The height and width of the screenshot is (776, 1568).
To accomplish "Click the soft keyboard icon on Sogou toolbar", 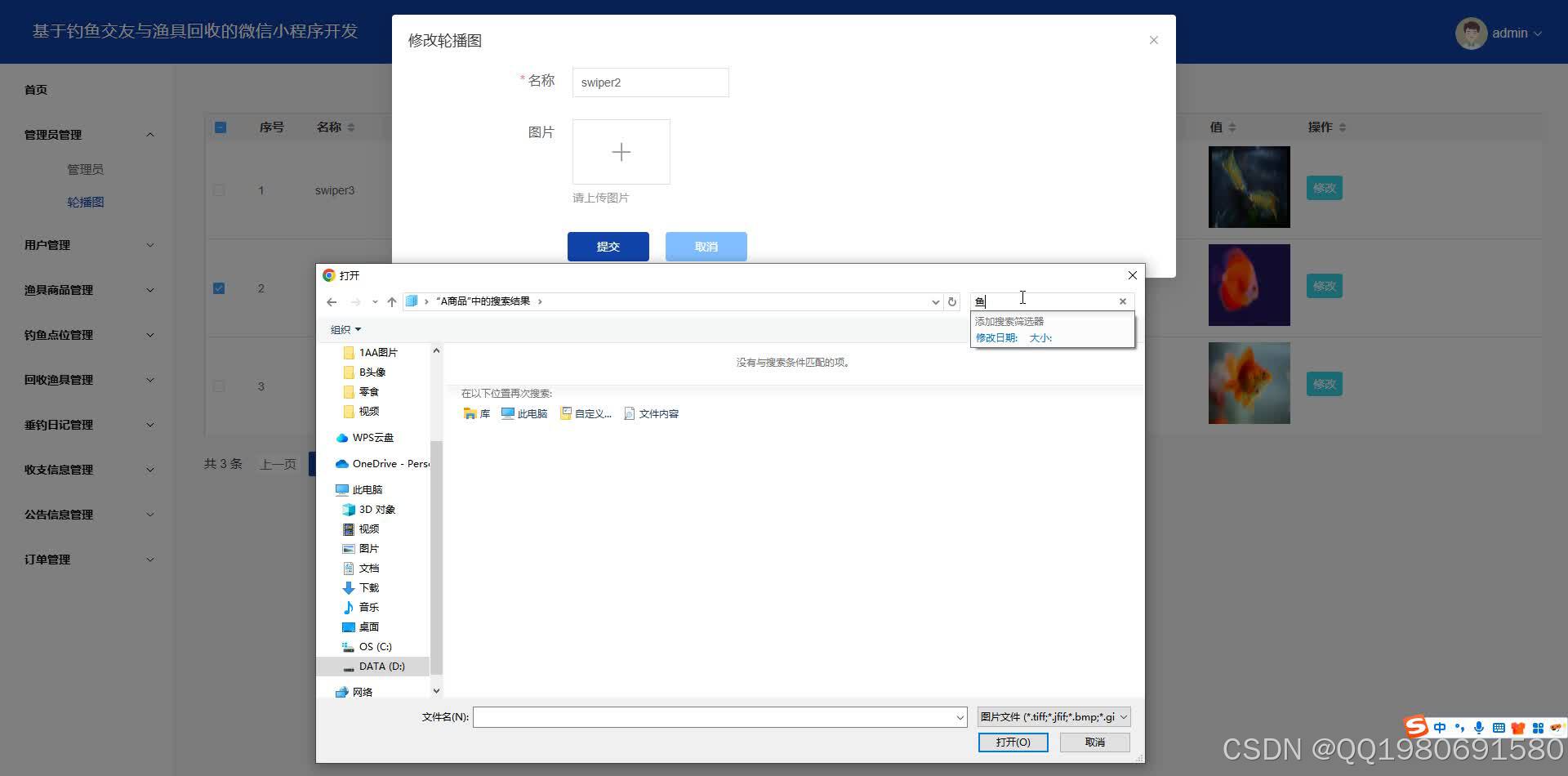I will pyautogui.click(x=1499, y=727).
